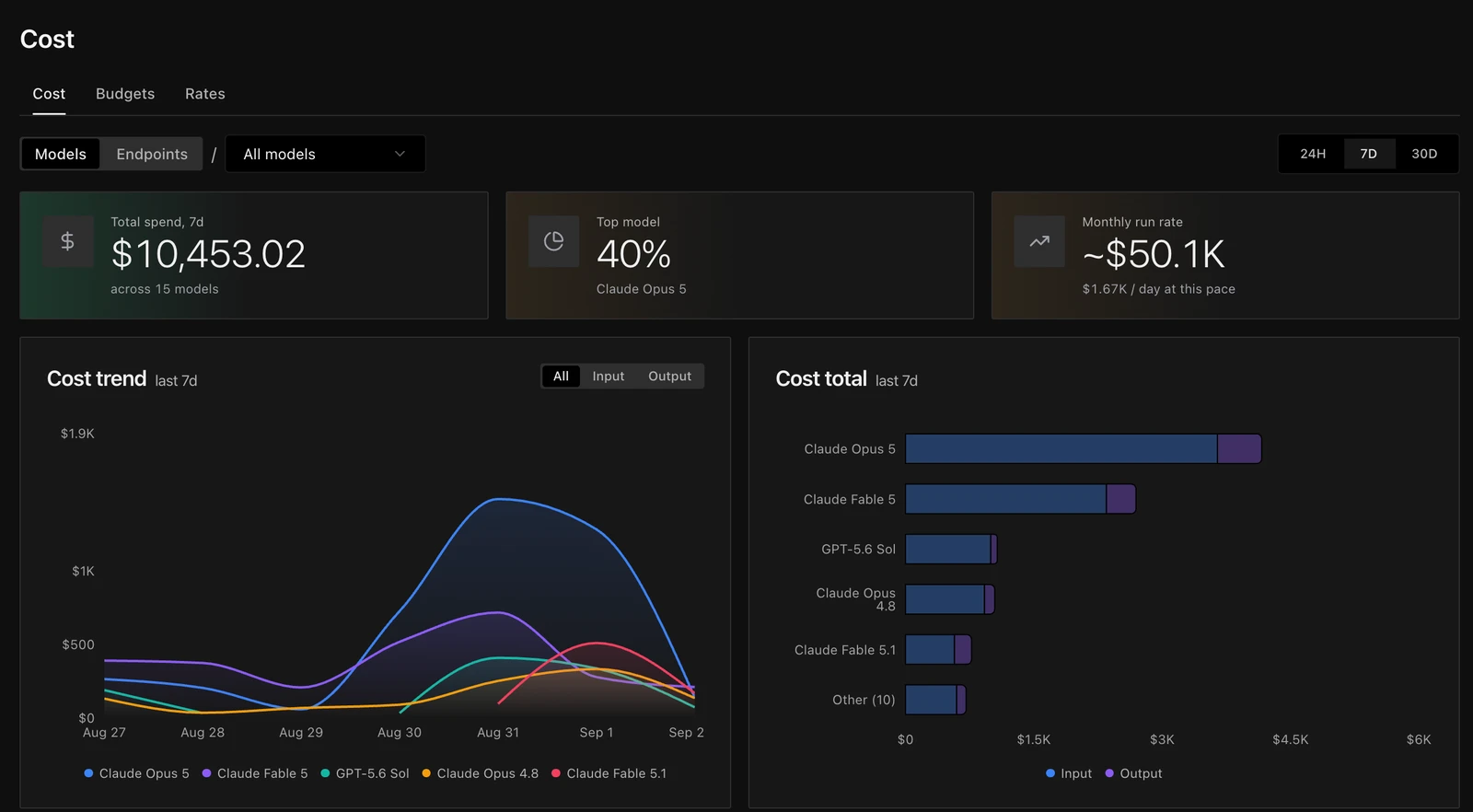Click the Aug 27 x-axis label
This screenshot has width=1473, height=812.
pyautogui.click(x=104, y=733)
